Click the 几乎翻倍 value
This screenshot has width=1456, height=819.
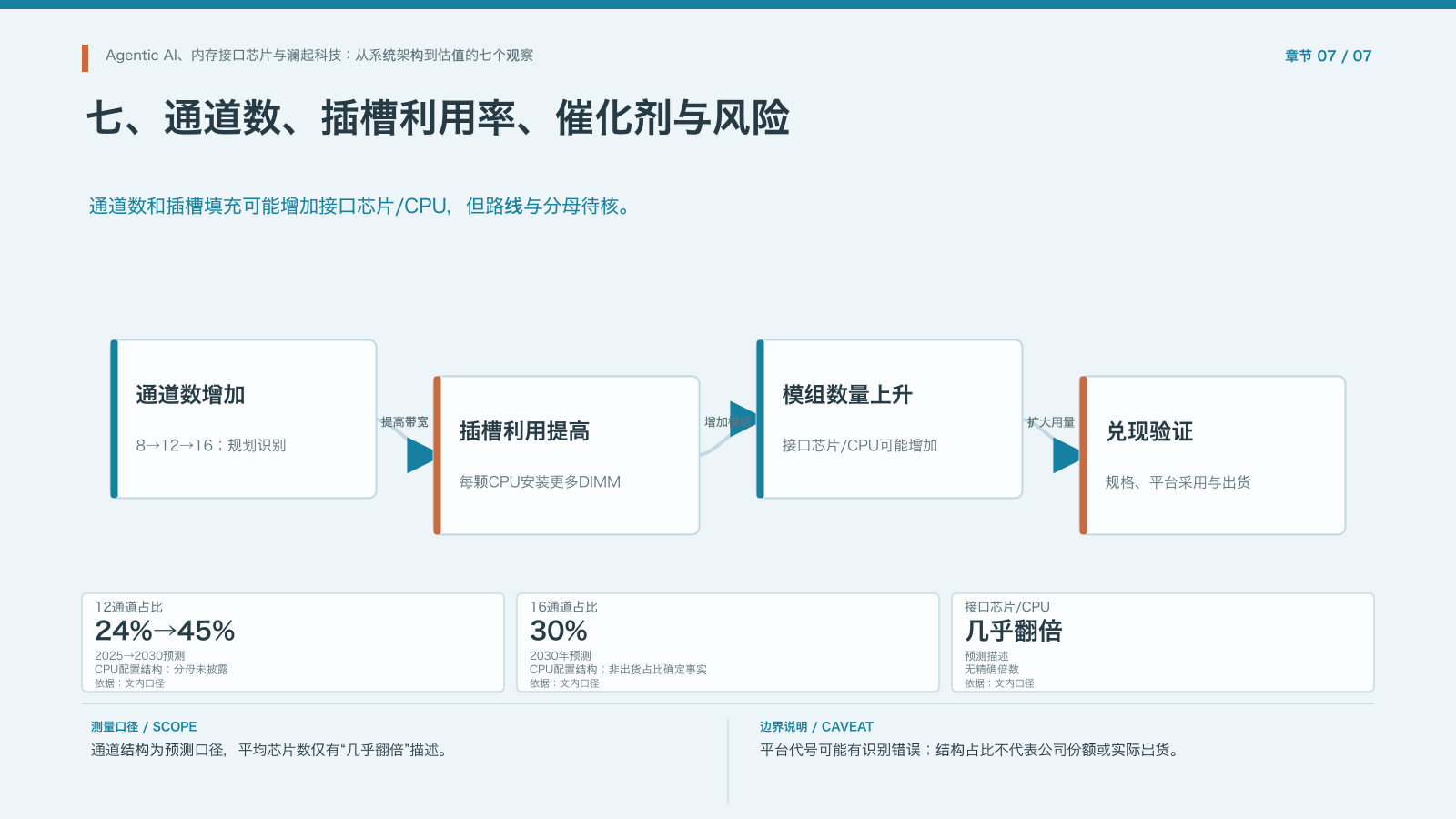1013,631
